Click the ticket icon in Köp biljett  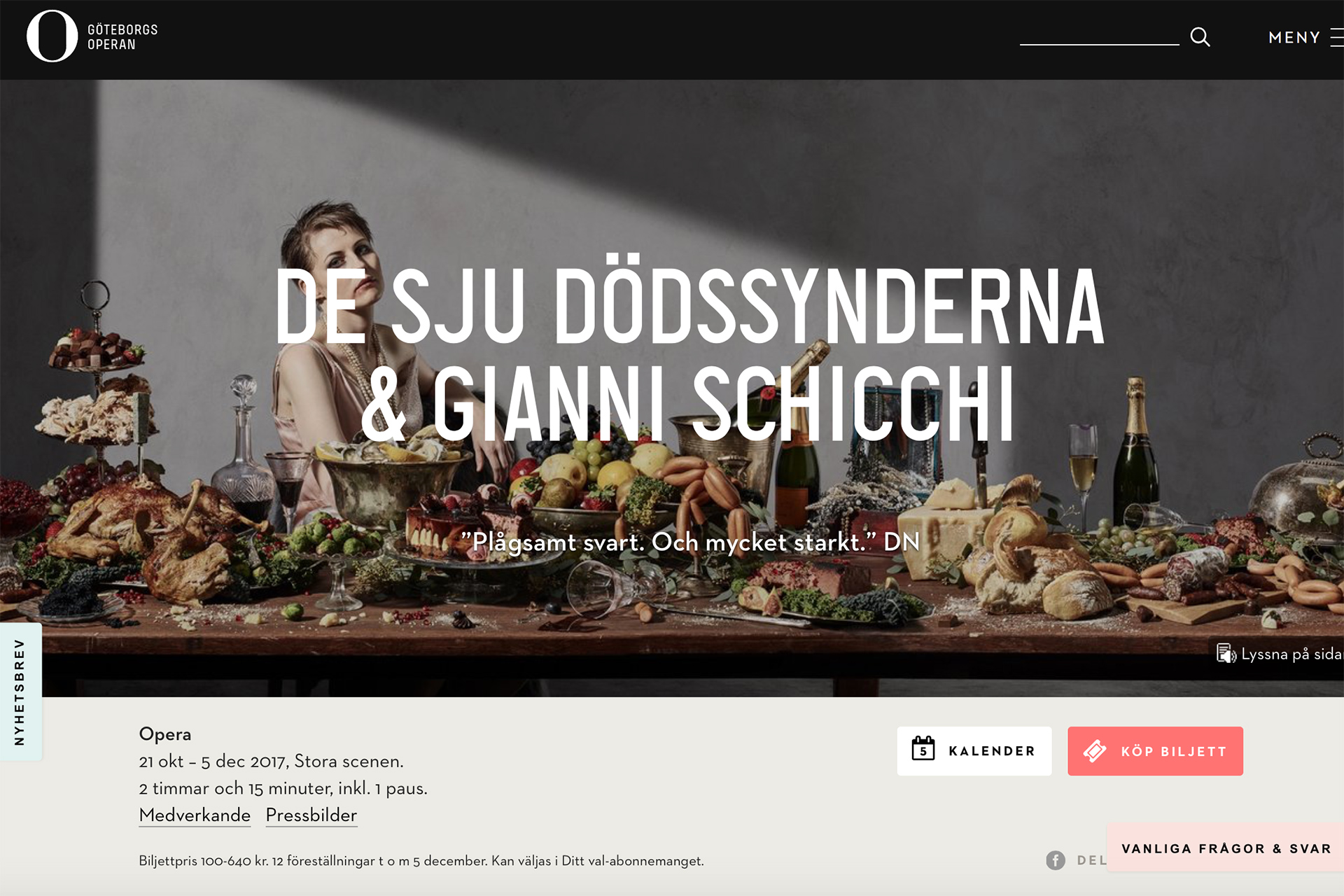click(x=1094, y=751)
